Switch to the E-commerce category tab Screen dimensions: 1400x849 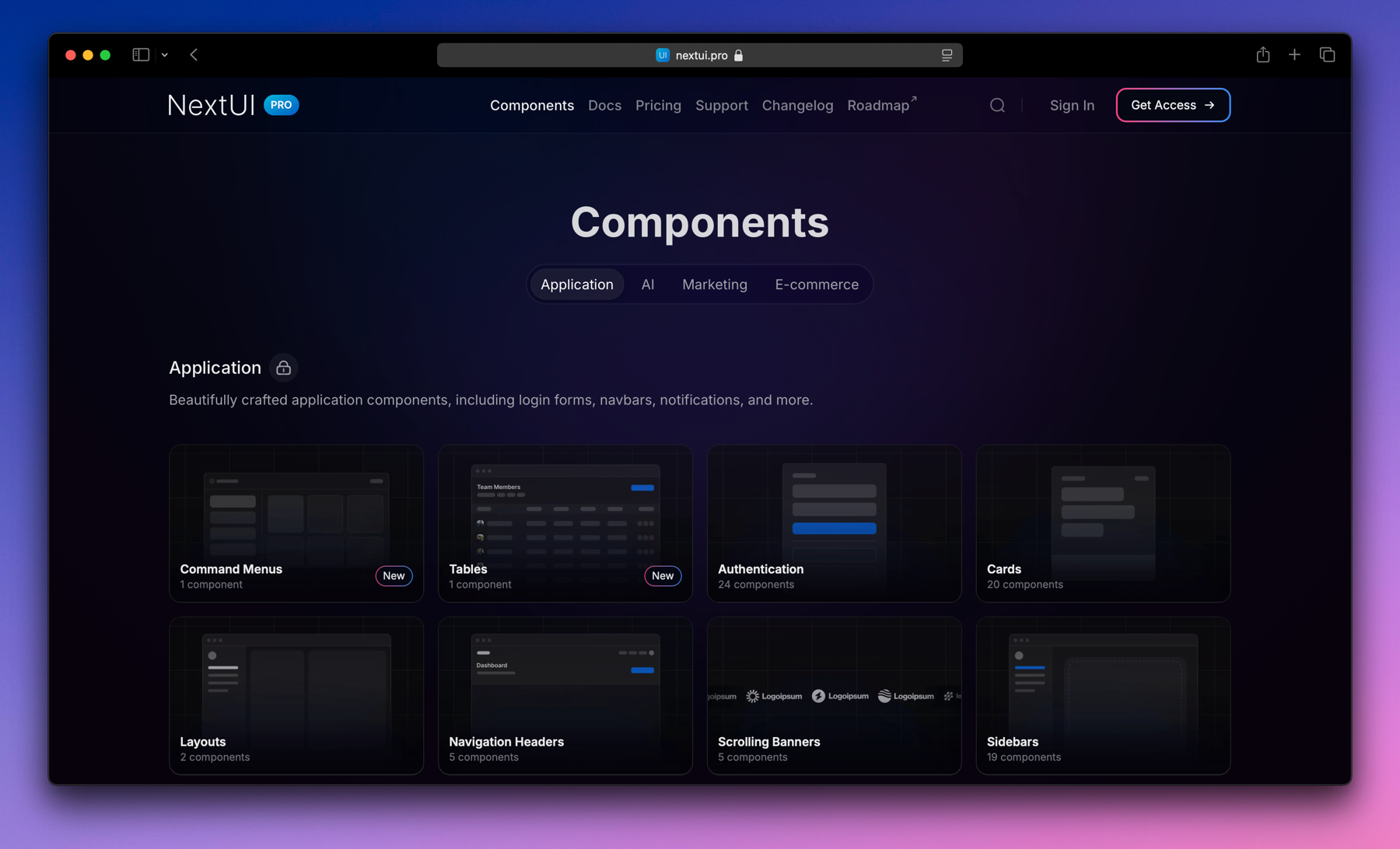click(817, 285)
